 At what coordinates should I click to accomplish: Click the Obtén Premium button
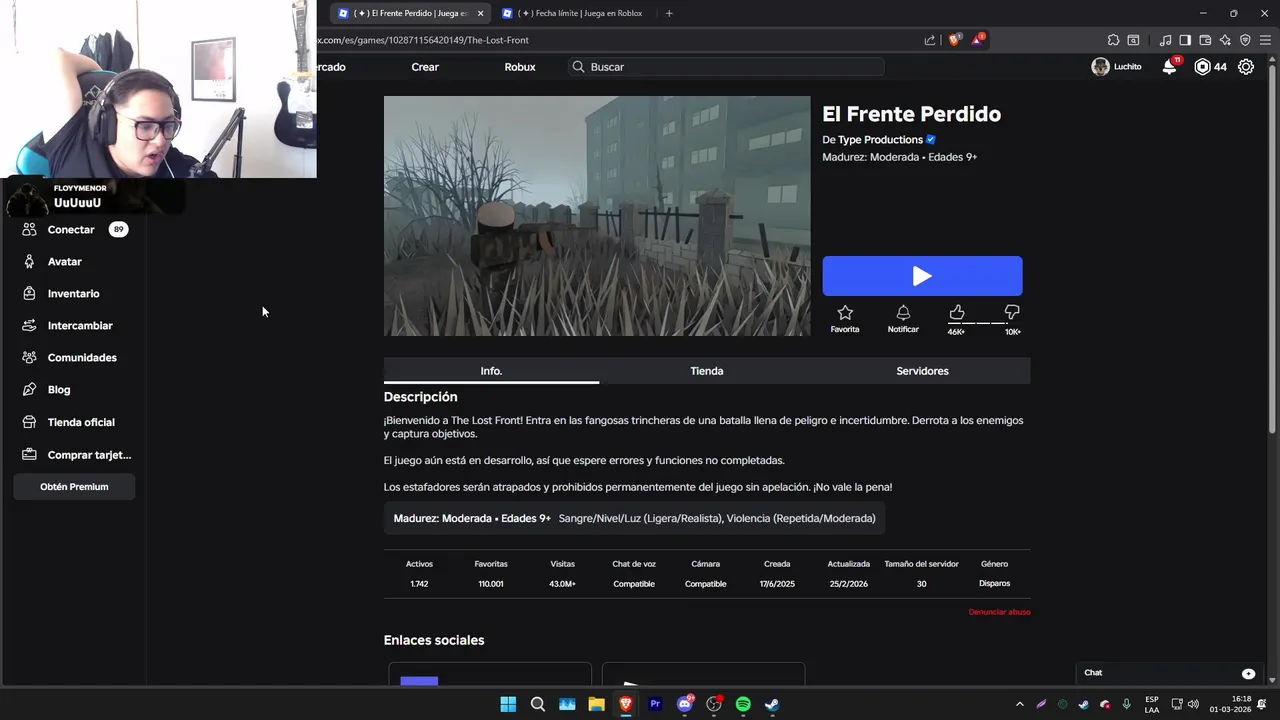pyautogui.click(x=74, y=487)
